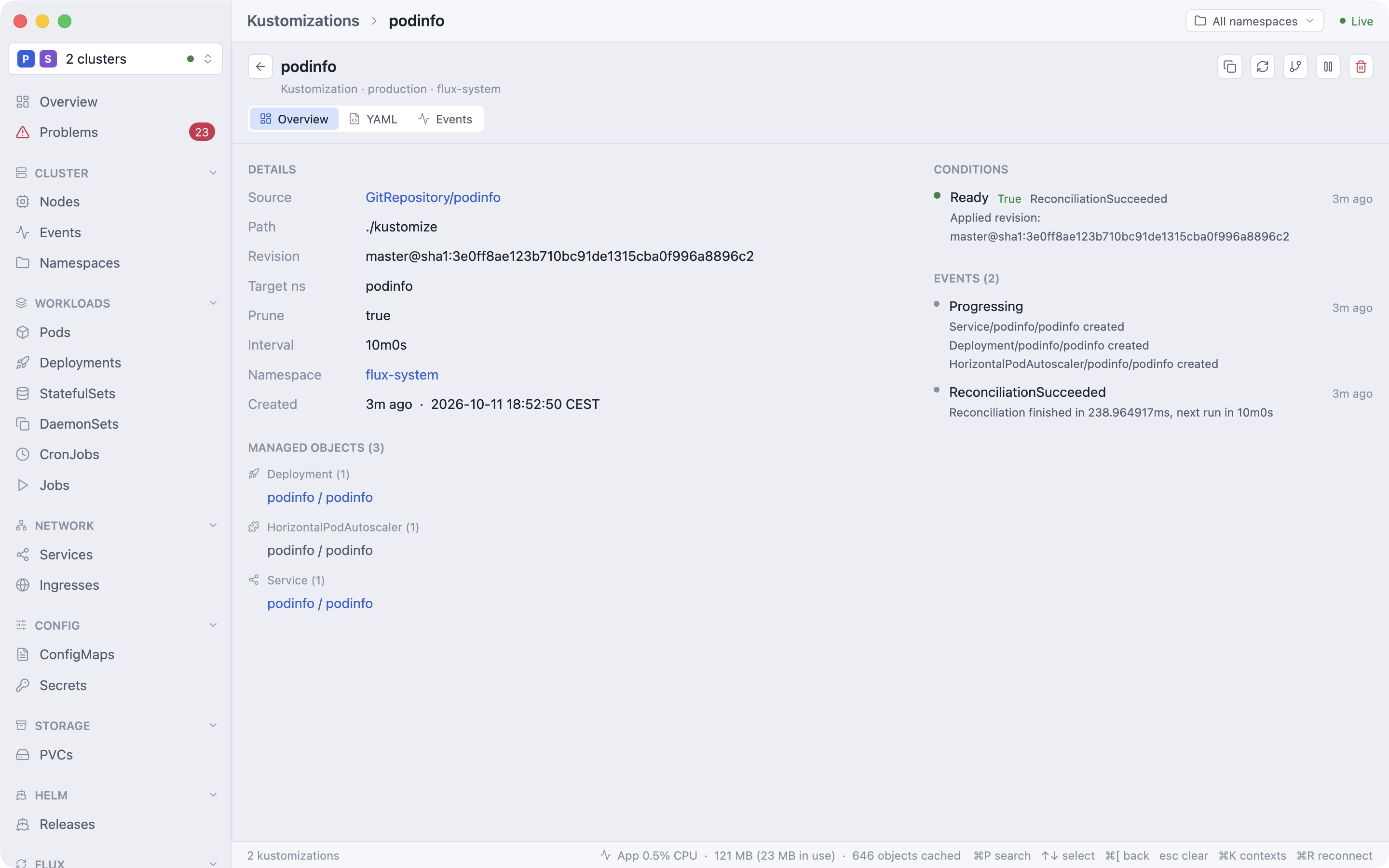Click the 646 objects cached status text

click(x=906, y=855)
